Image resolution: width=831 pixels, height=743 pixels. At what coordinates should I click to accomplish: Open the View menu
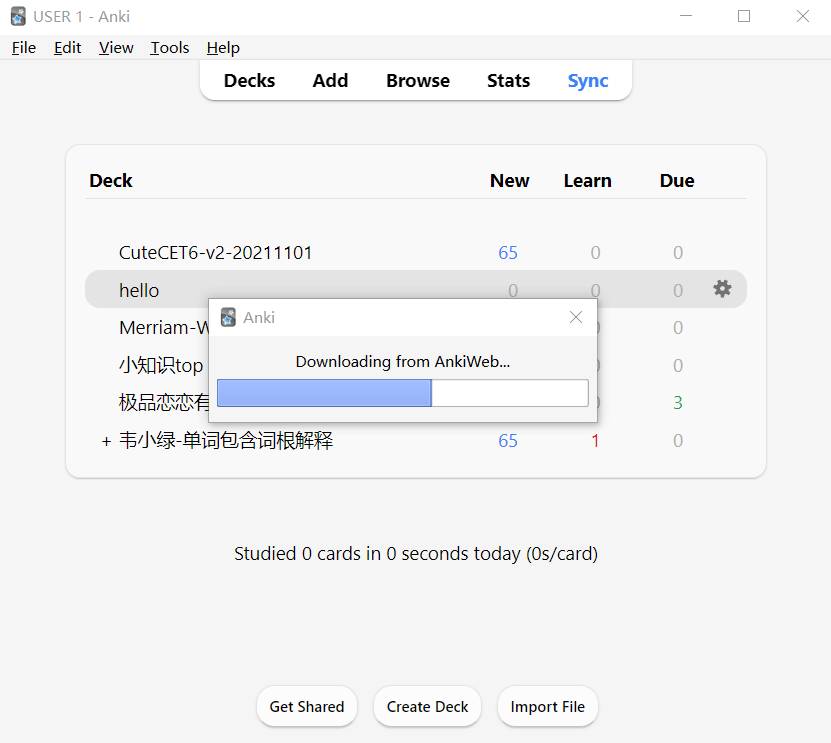point(116,48)
